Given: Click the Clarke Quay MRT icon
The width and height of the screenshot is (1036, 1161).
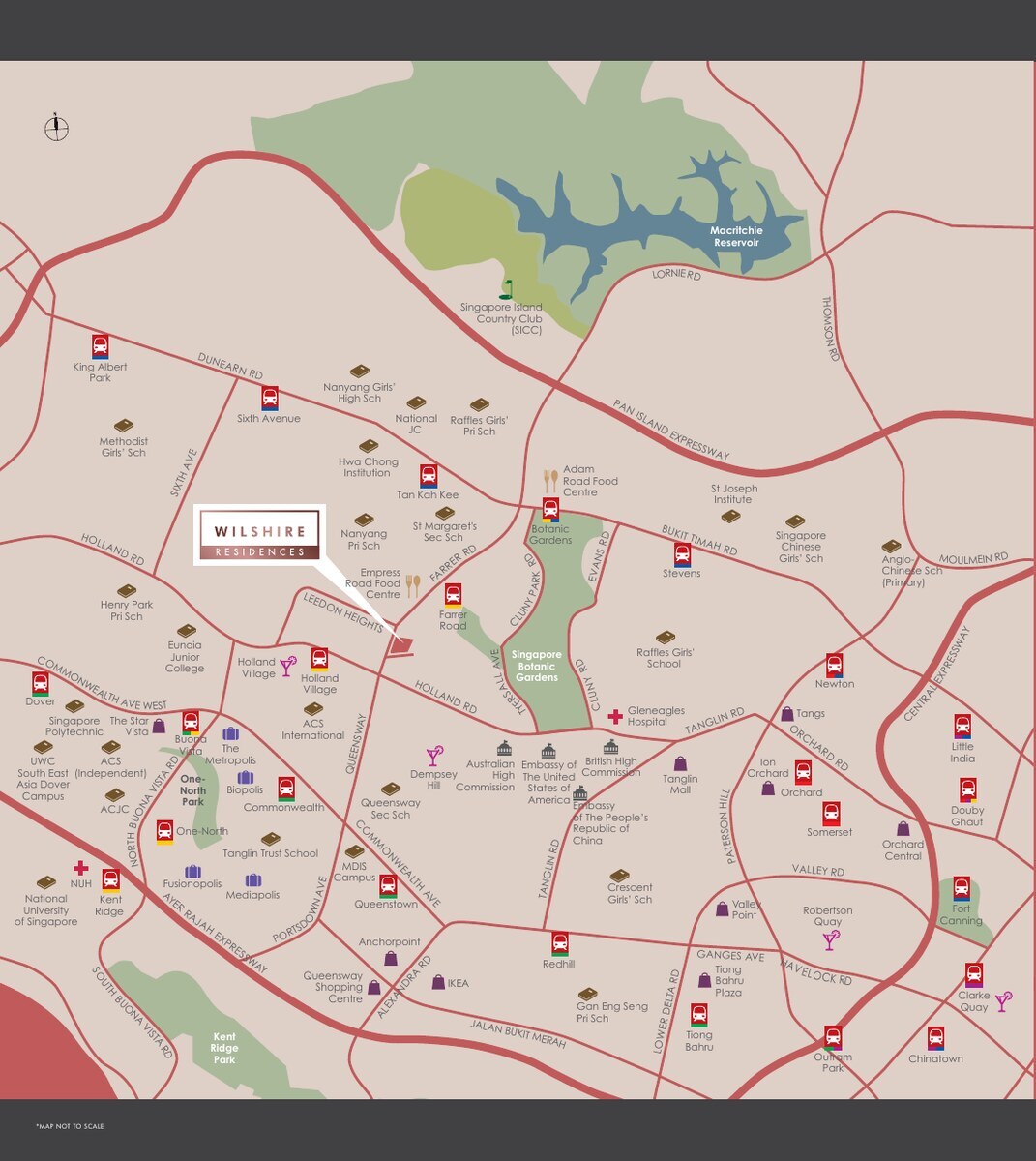Looking at the screenshot, I should coord(974,975).
